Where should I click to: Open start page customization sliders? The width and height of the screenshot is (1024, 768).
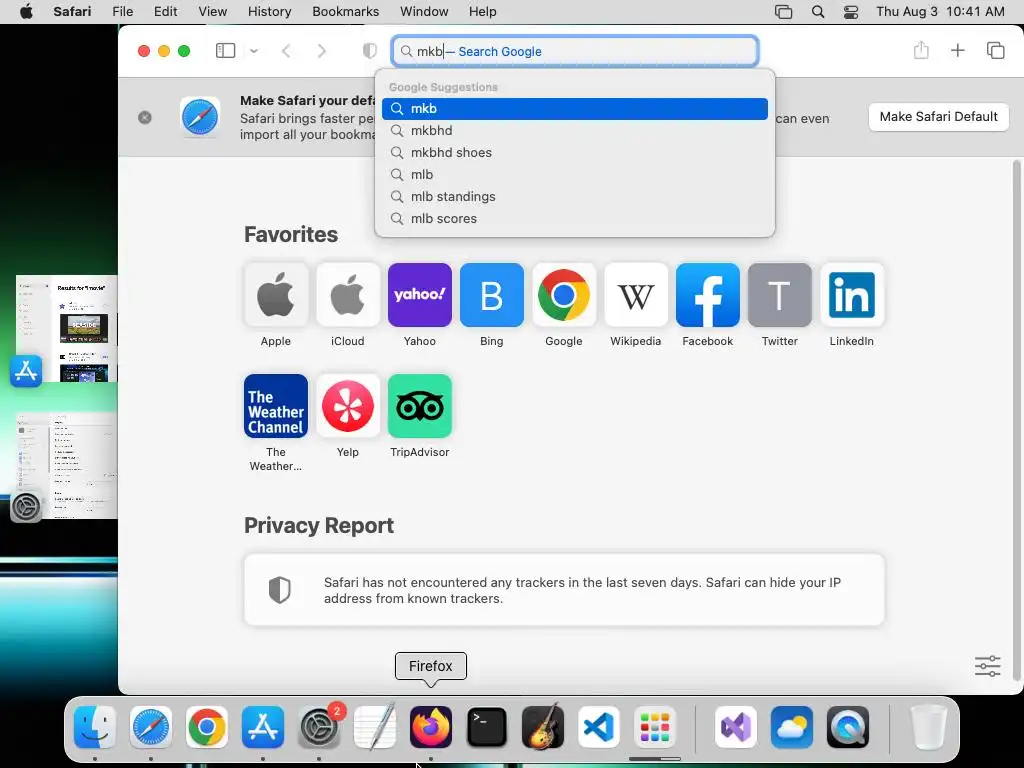[987, 666]
